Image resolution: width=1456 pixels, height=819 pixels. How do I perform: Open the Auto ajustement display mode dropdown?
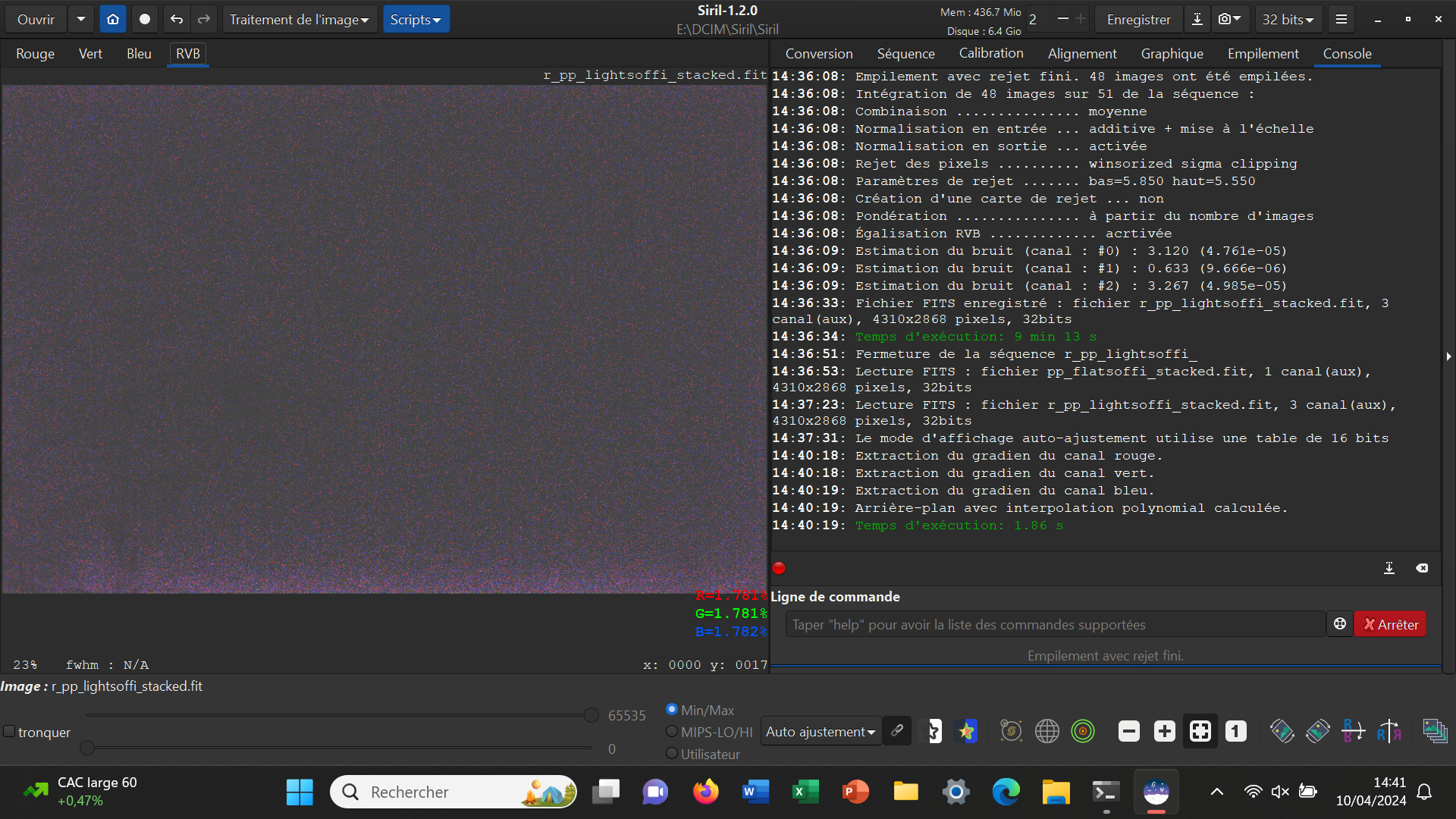(820, 732)
